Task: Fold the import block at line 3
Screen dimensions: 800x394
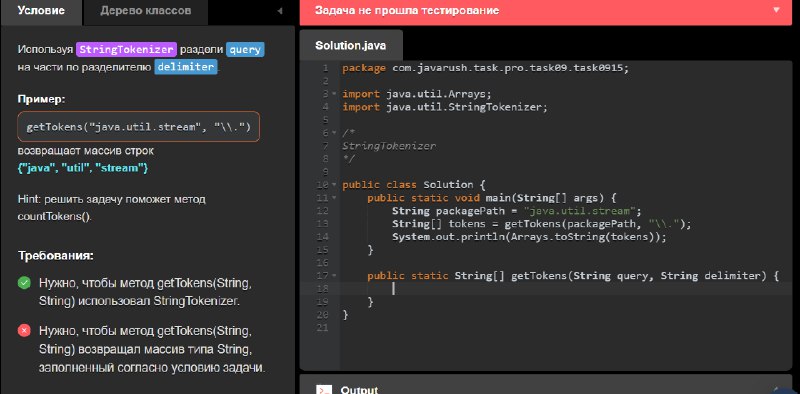Action: pos(334,94)
